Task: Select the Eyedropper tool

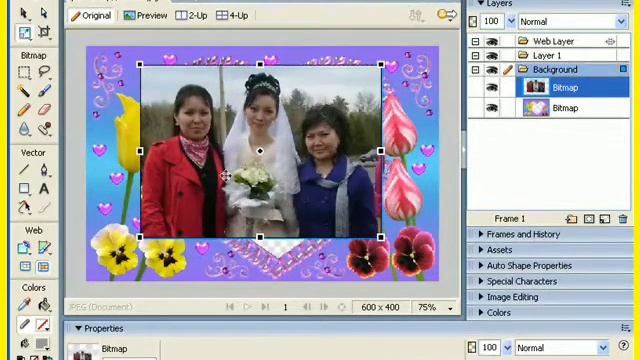Action: (x=24, y=304)
